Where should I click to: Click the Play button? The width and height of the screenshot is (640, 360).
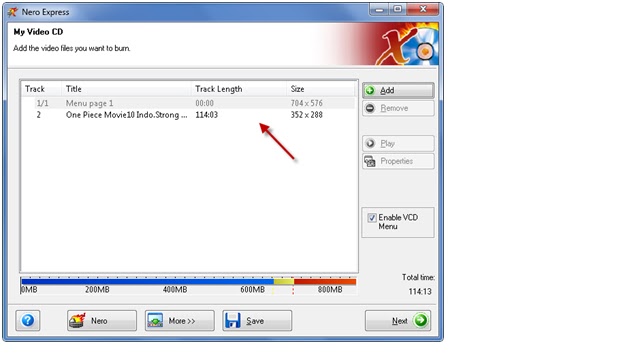pyautogui.click(x=398, y=143)
